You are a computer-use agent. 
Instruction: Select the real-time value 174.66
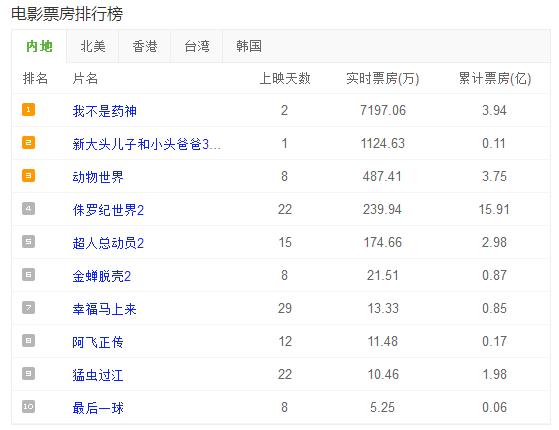[x=383, y=242]
